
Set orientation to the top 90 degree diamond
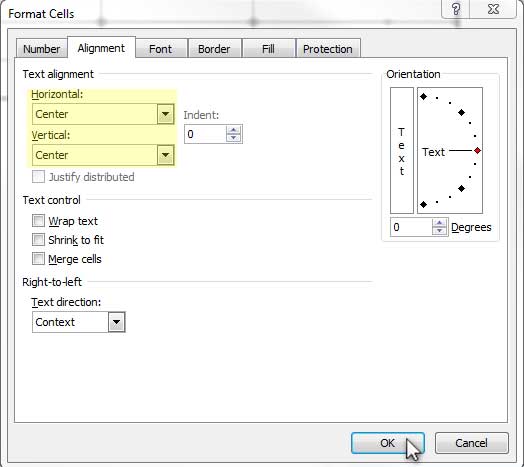423,97
